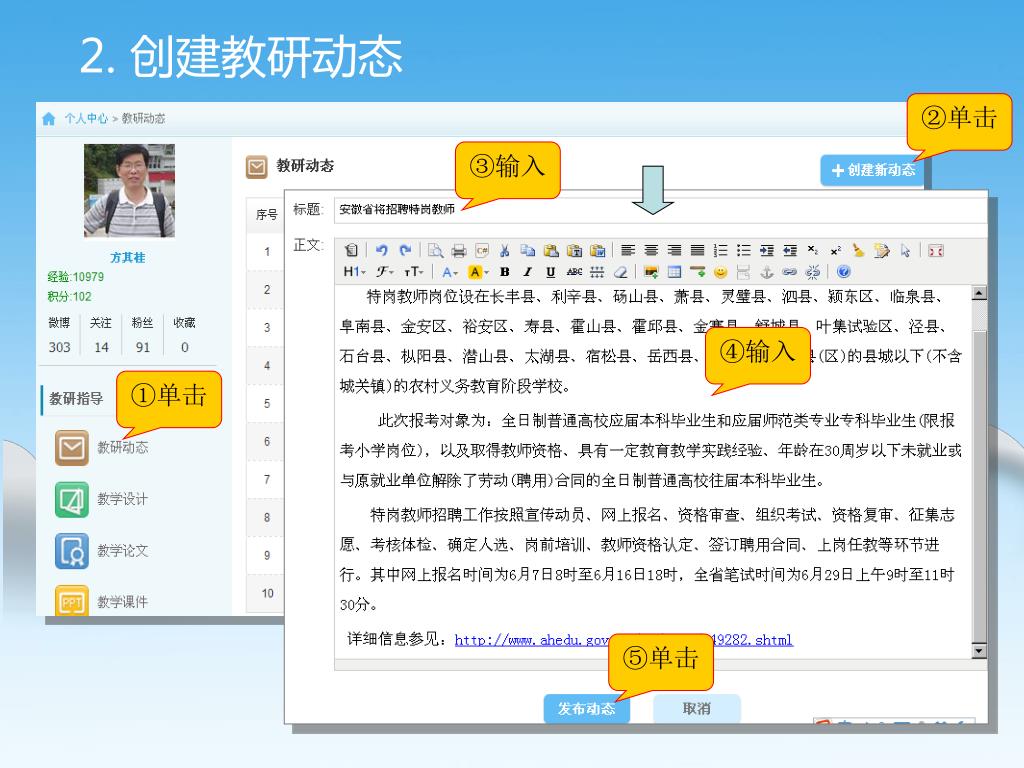The height and width of the screenshot is (768, 1024).
Task: Insert a horizontal rule
Action: click(697, 271)
